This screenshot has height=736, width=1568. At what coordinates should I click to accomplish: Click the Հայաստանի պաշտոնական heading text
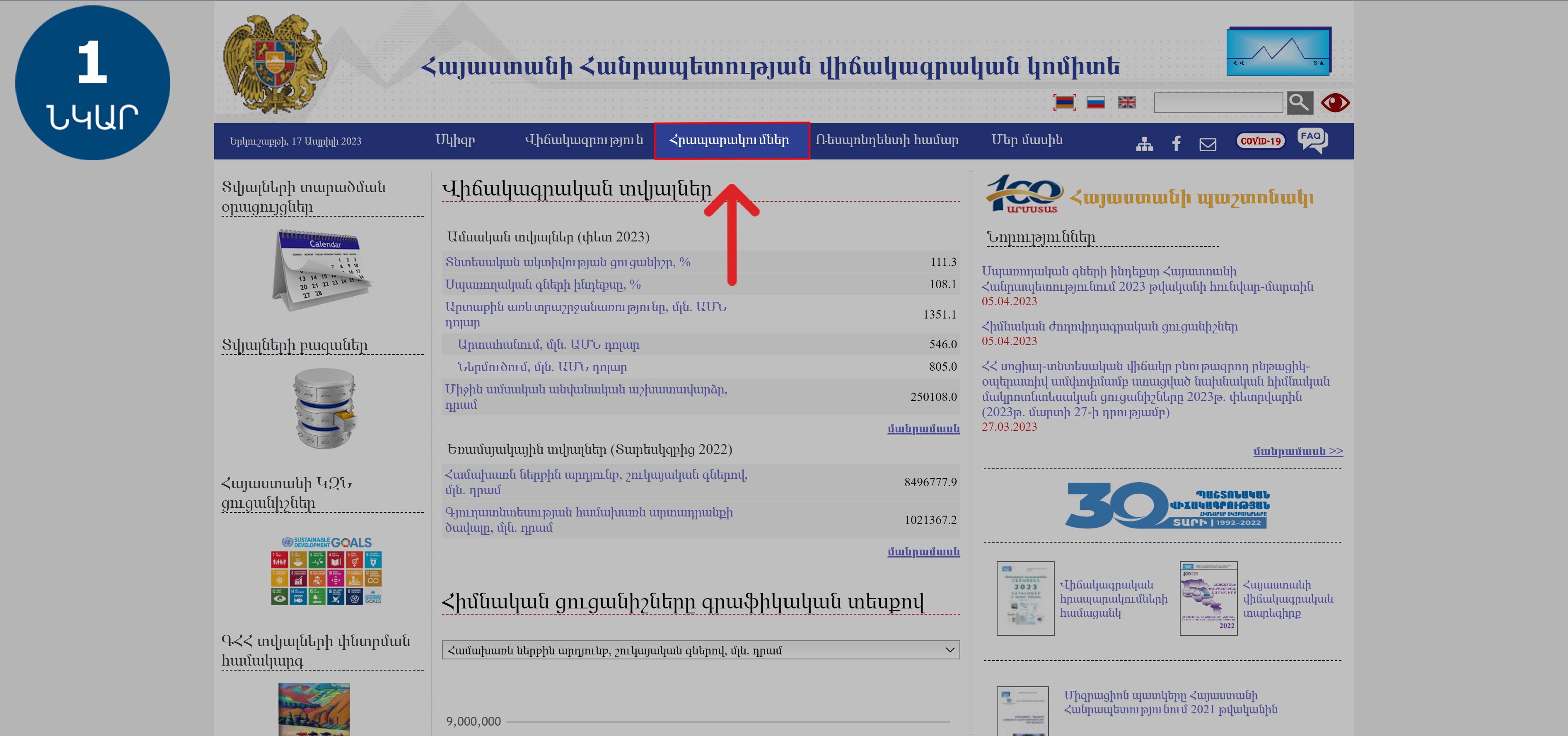[x=1191, y=197]
